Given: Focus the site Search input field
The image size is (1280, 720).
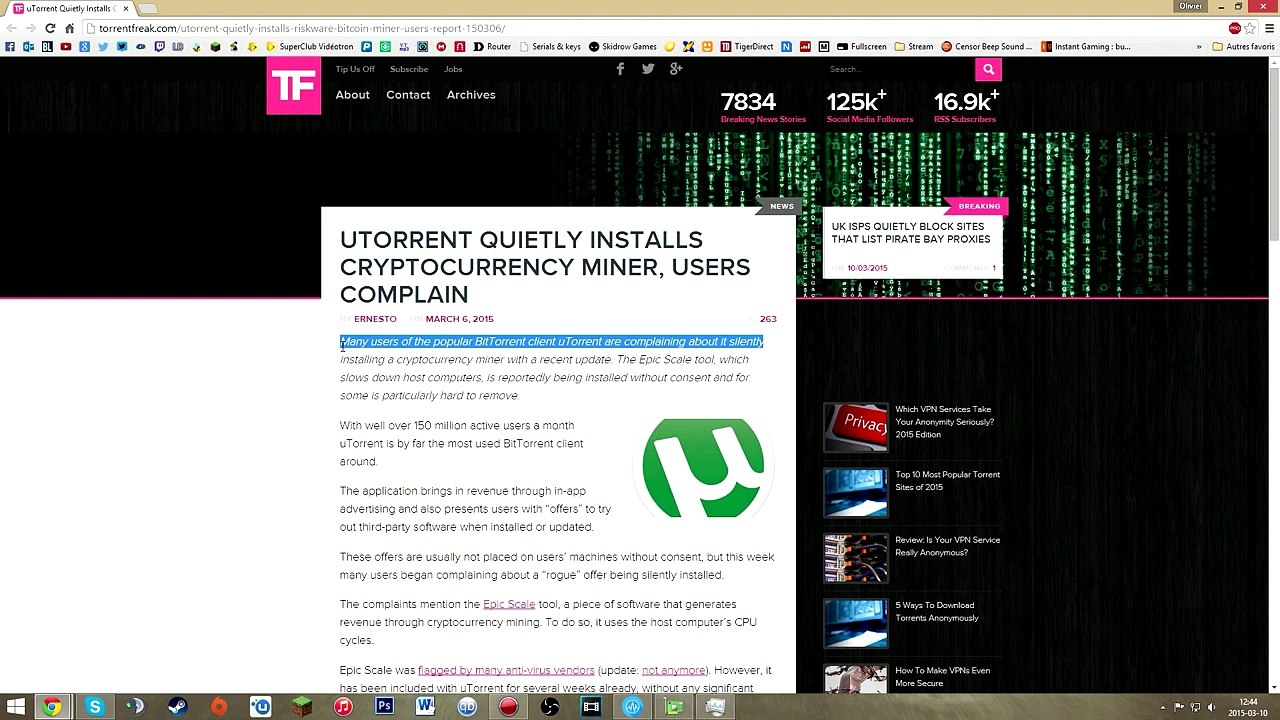Looking at the screenshot, I should pyautogui.click(x=898, y=69).
